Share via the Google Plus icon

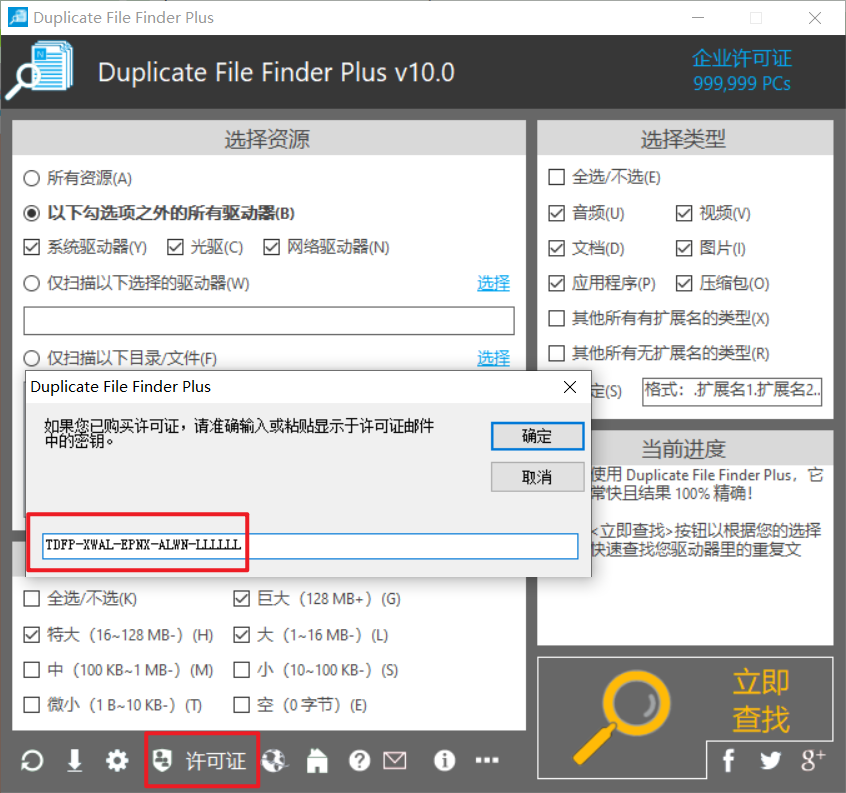813,761
